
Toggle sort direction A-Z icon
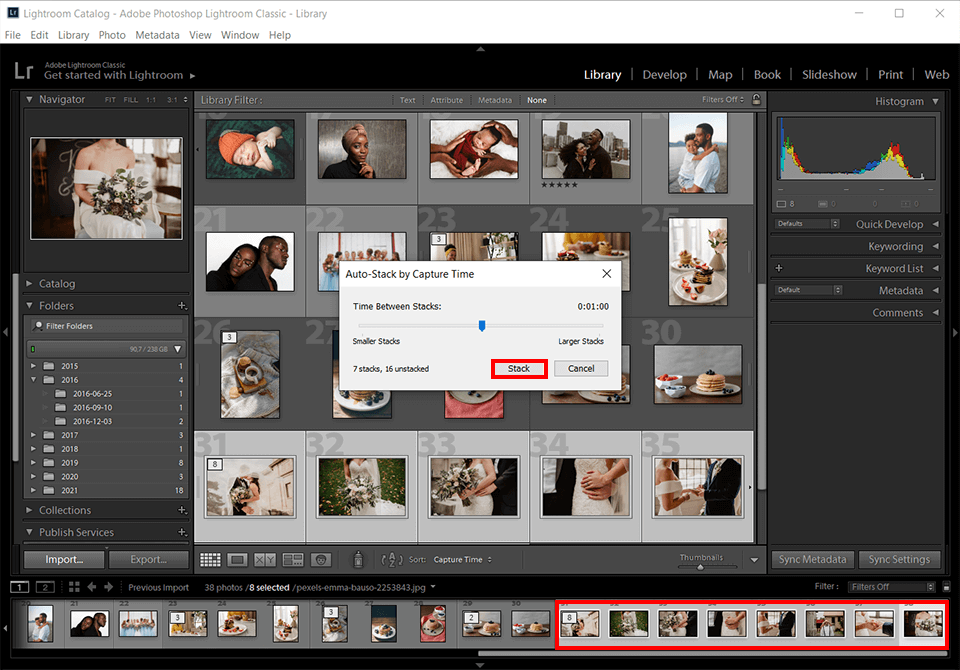tap(392, 559)
